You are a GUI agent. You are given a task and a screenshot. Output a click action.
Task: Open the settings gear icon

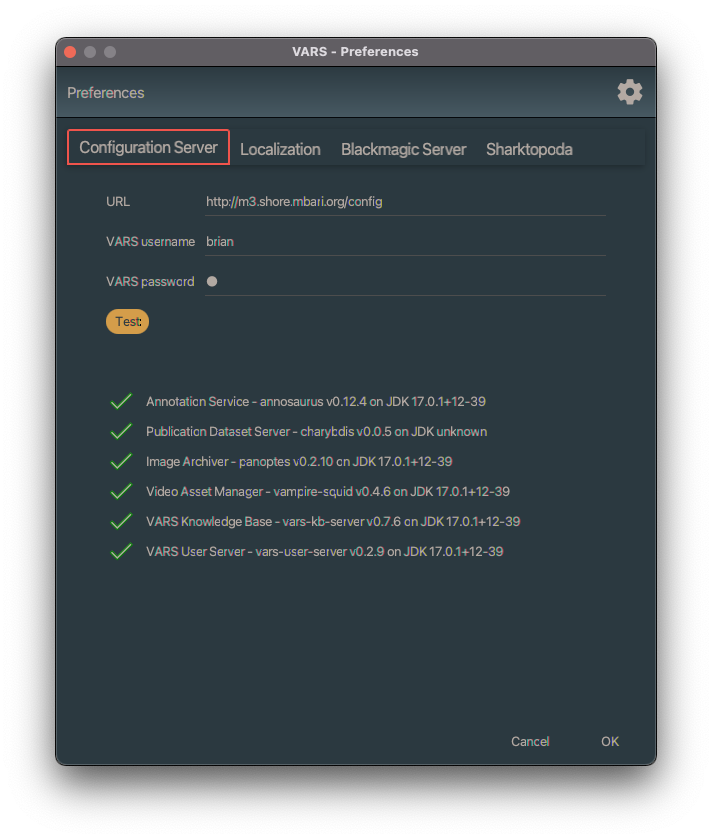click(x=630, y=91)
